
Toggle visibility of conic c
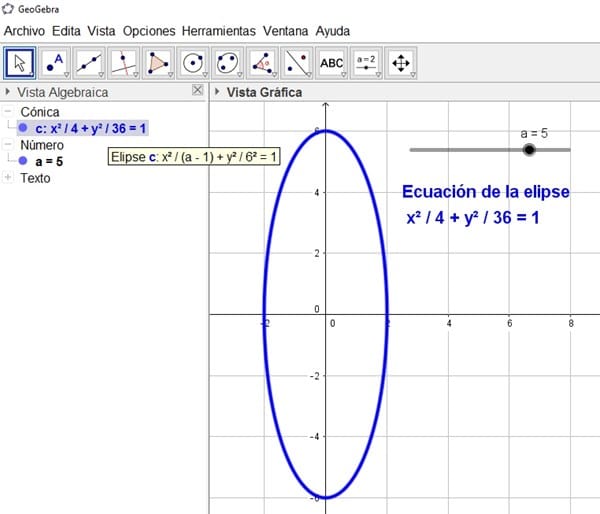[x=23, y=128]
